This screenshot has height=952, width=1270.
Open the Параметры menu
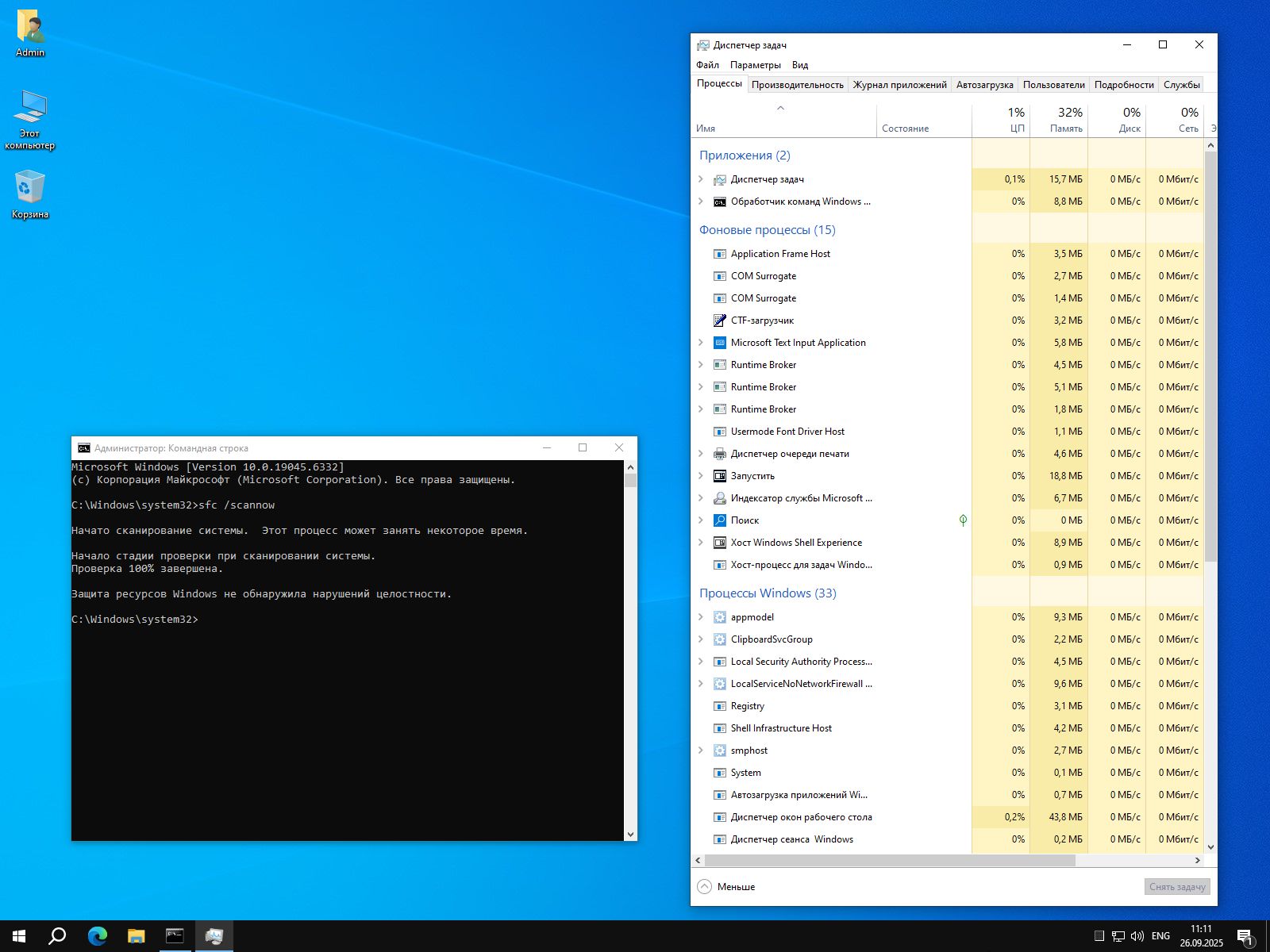coord(755,65)
